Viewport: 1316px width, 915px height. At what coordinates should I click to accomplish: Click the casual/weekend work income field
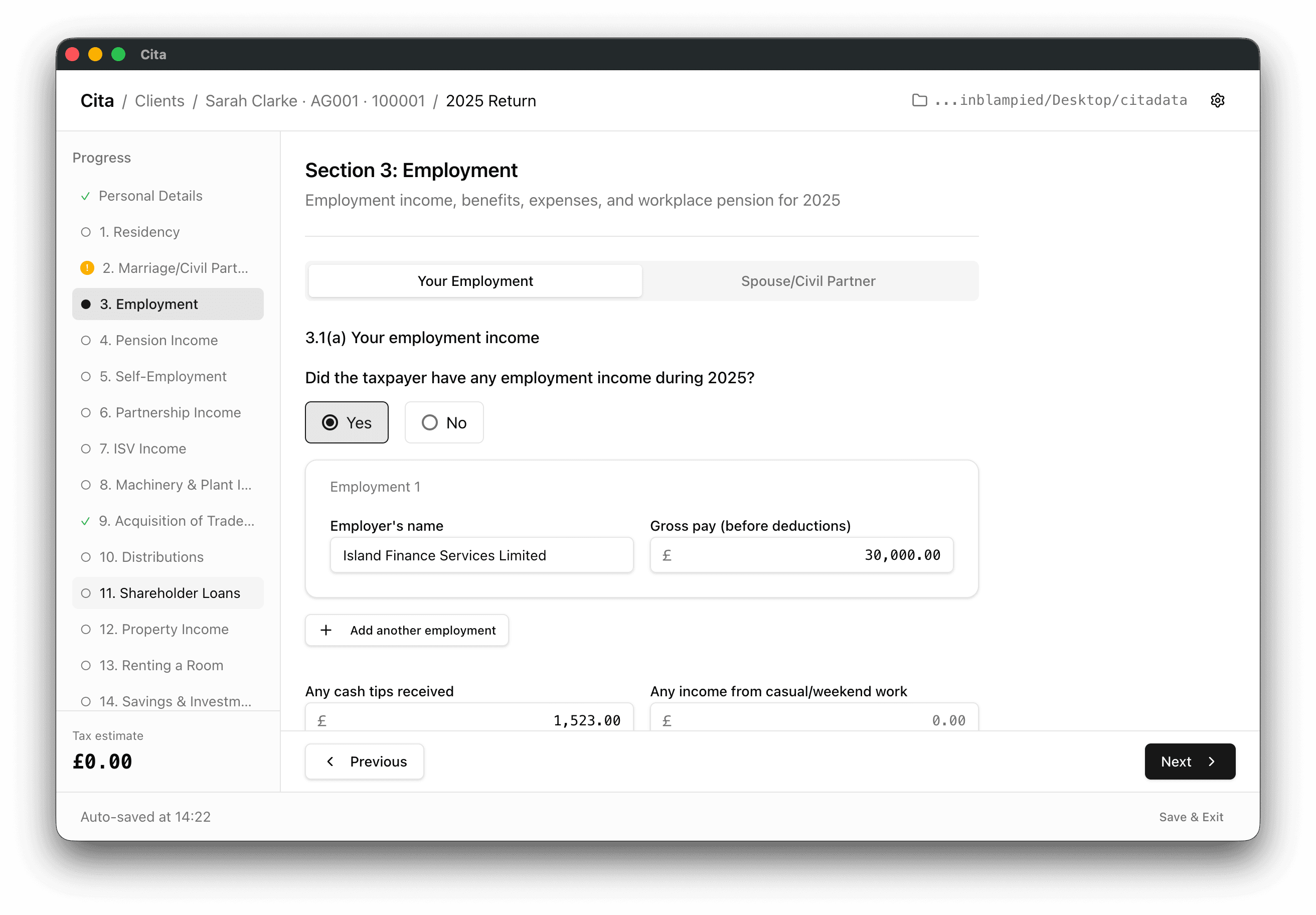coord(814,717)
